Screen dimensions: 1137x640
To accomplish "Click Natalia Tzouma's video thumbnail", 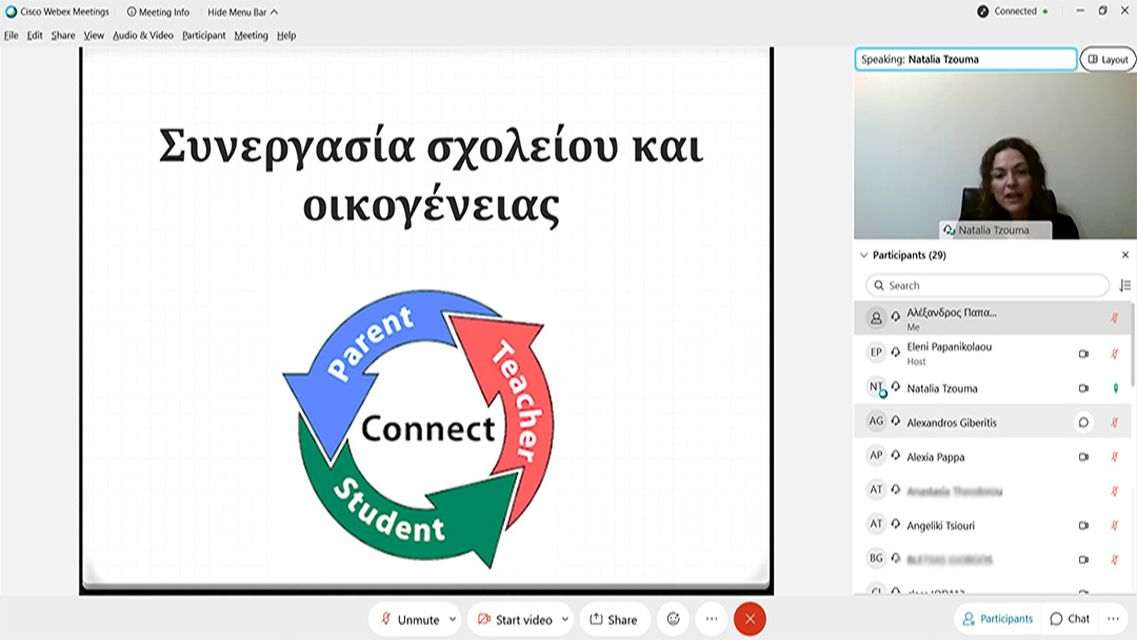I will (x=995, y=156).
